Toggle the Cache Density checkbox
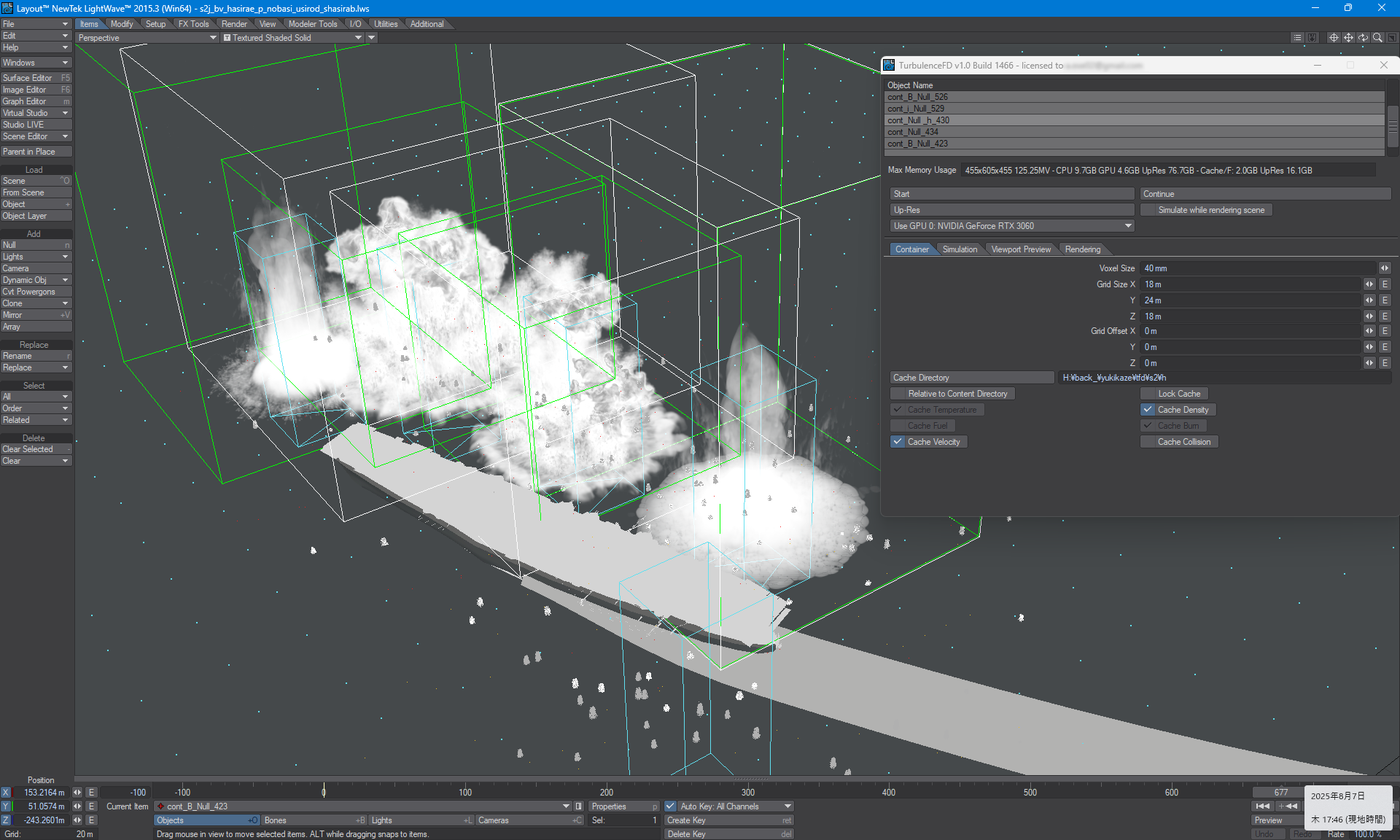 [1148, 410]
